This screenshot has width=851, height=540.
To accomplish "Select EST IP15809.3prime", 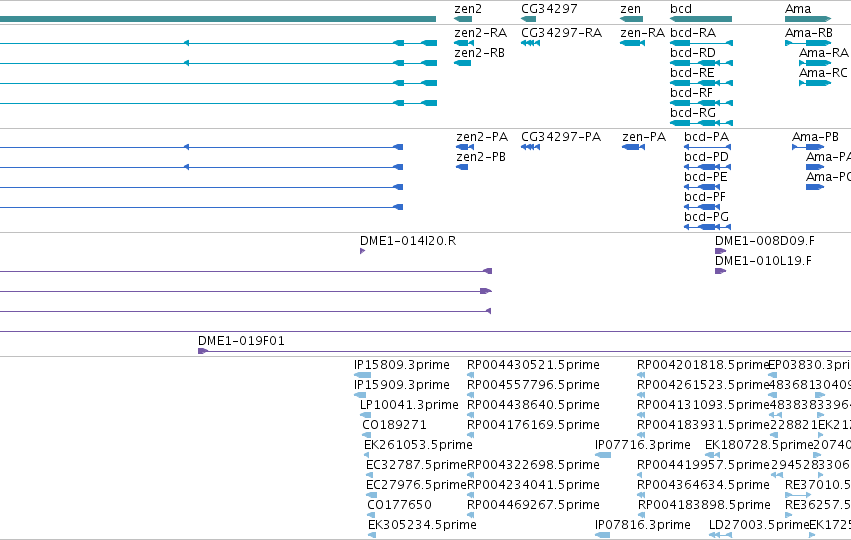I will click(363, 375).
